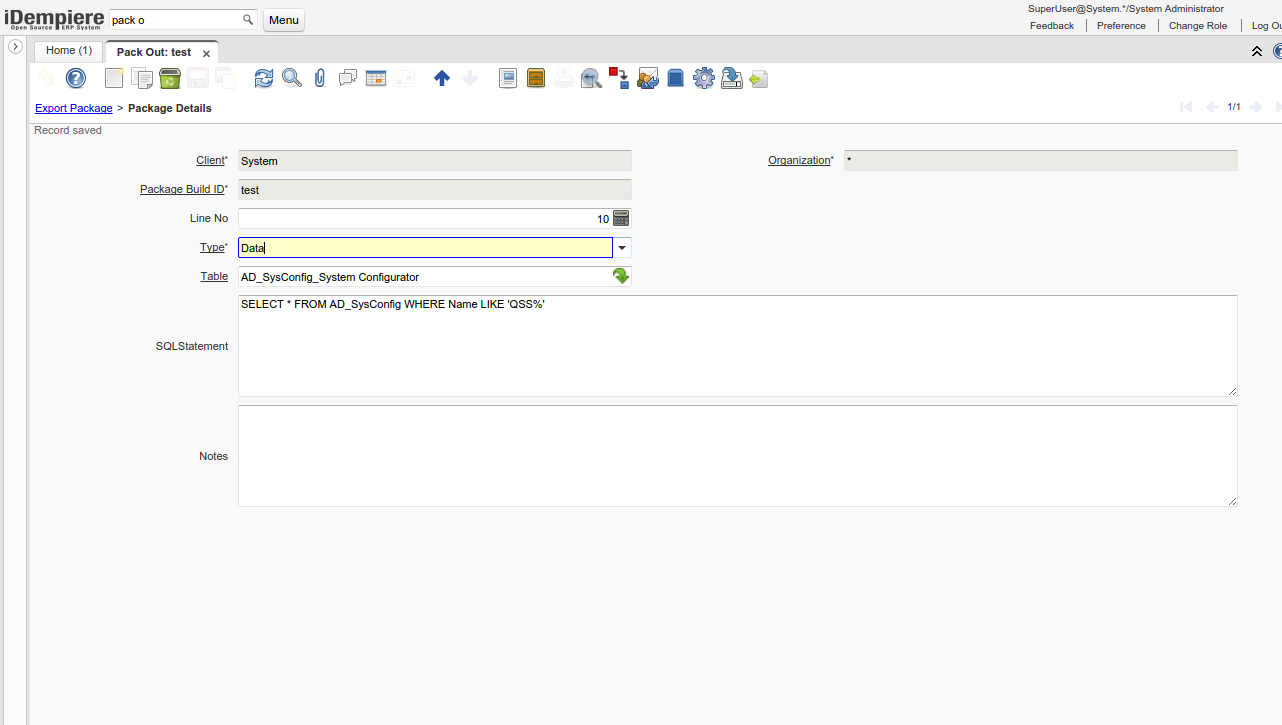Screen dimensions: 1282x725
Task: Refresh the record using ReQuery icon
Action: [264, 78]
